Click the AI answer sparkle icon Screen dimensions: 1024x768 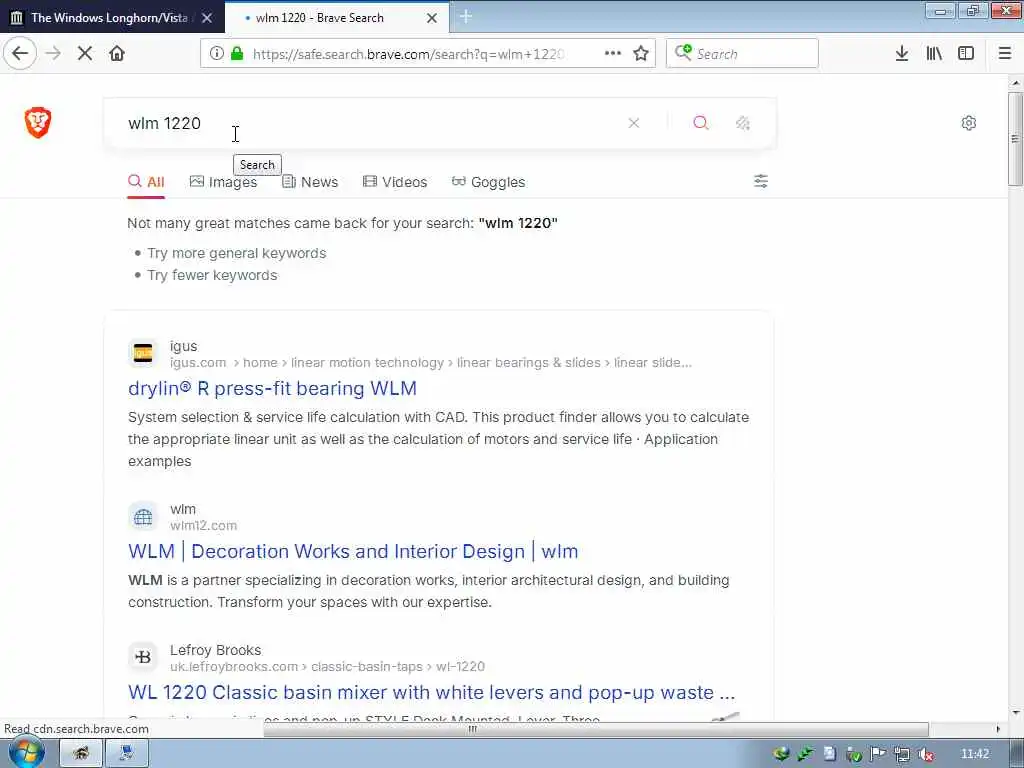point(743,123)
